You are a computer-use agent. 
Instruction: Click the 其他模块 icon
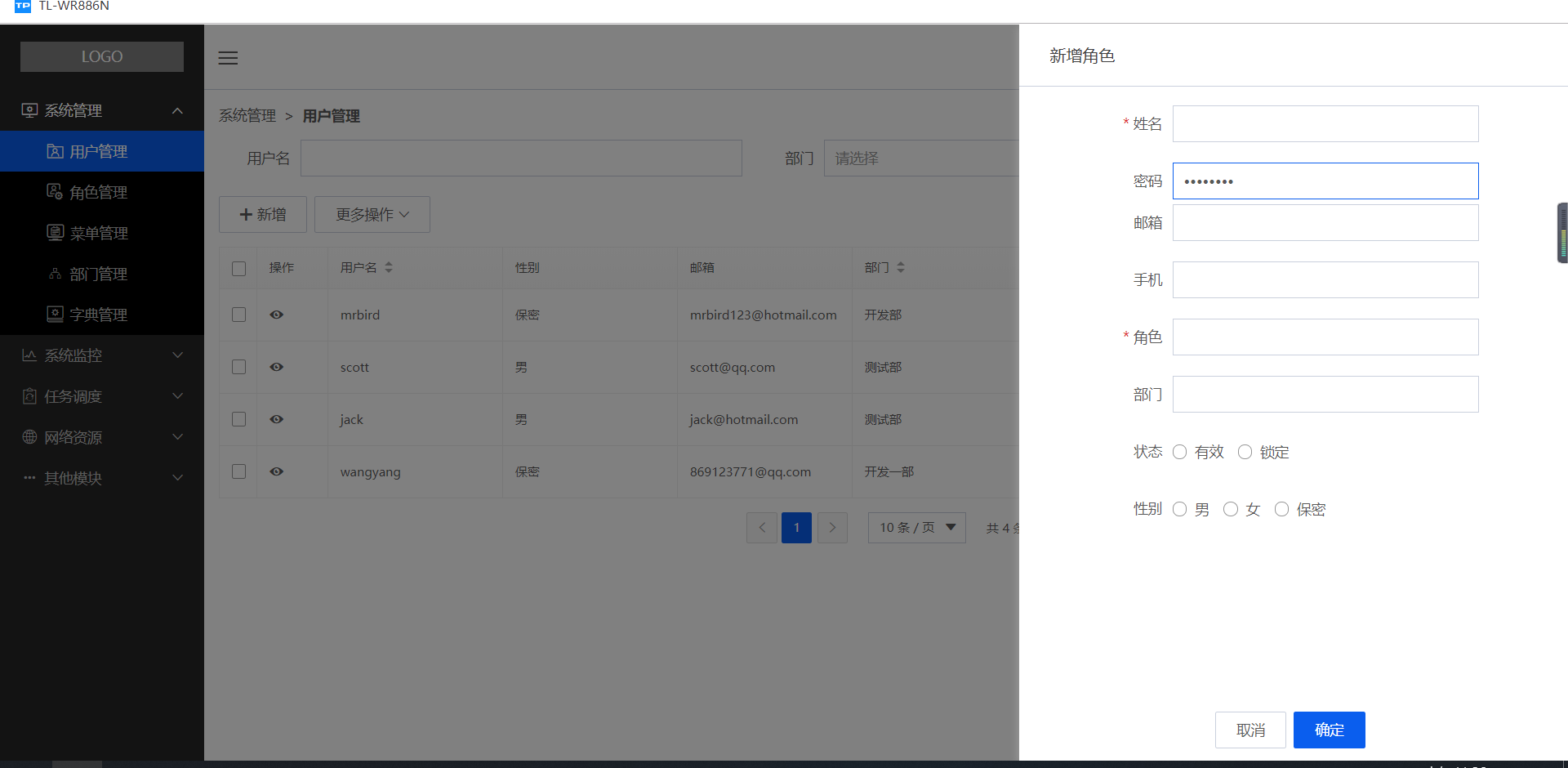point(29,478)
